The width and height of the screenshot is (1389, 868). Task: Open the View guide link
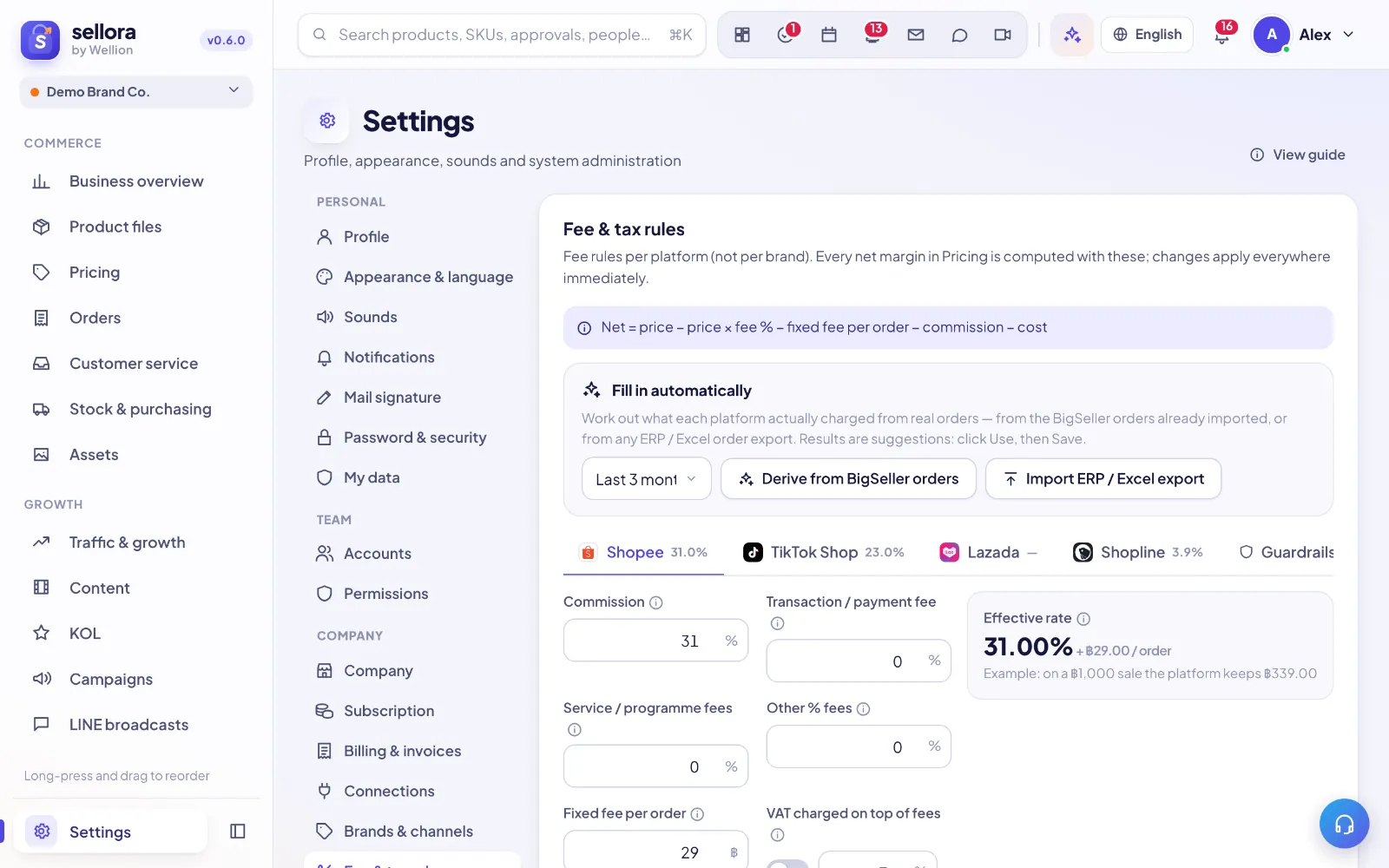pos(1298,155)
